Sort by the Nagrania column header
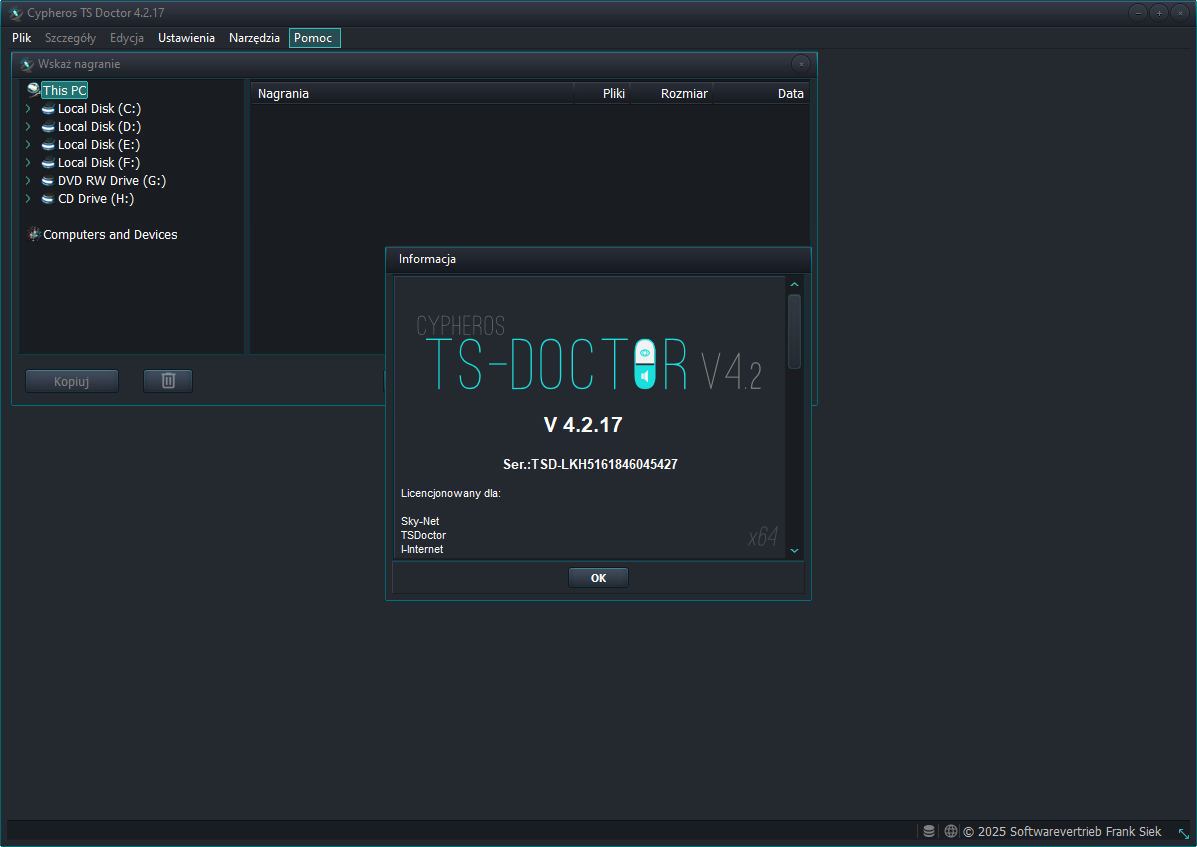Screen dimensions: 1197x847 (x=412, y=94)
